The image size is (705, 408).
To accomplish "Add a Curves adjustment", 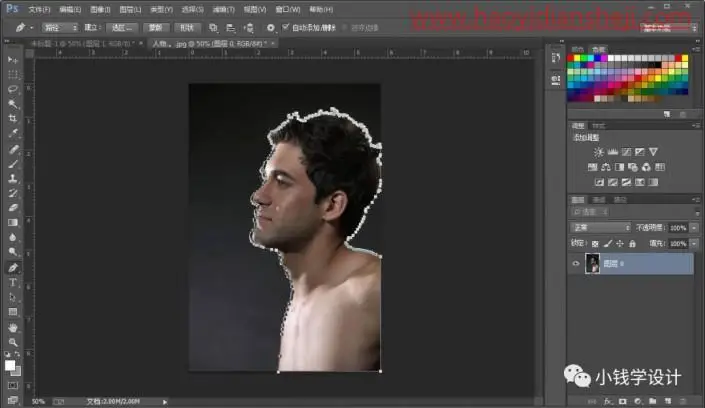I will (626, 152).
